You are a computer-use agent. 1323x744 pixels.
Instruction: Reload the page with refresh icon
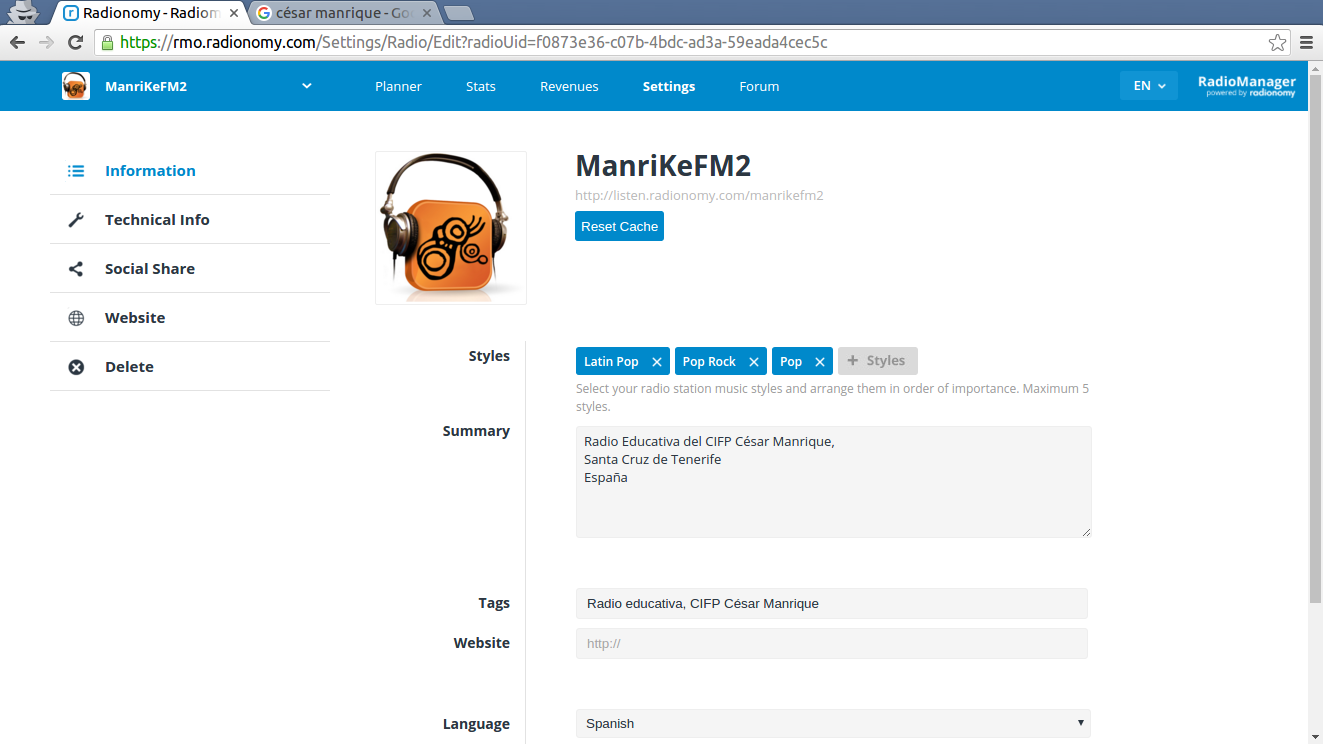coord(75,43)
